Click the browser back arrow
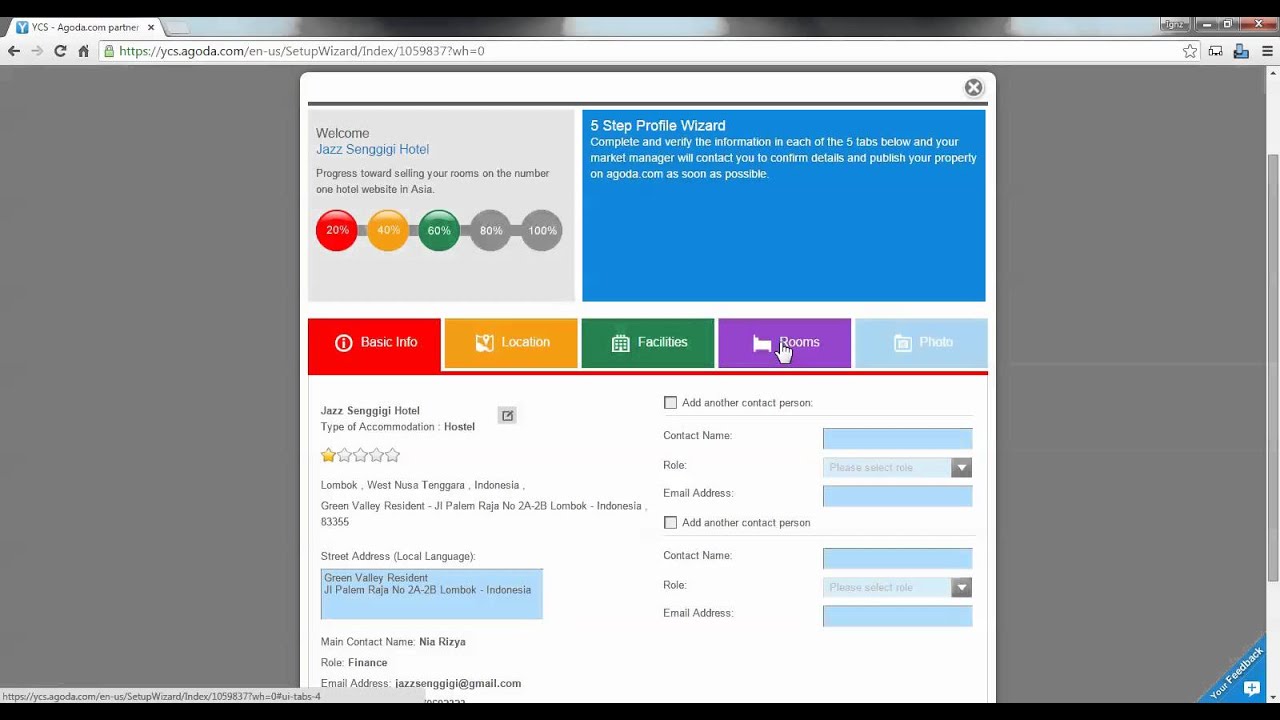Viewport: 1280px width, 720px height. (13, 51)
